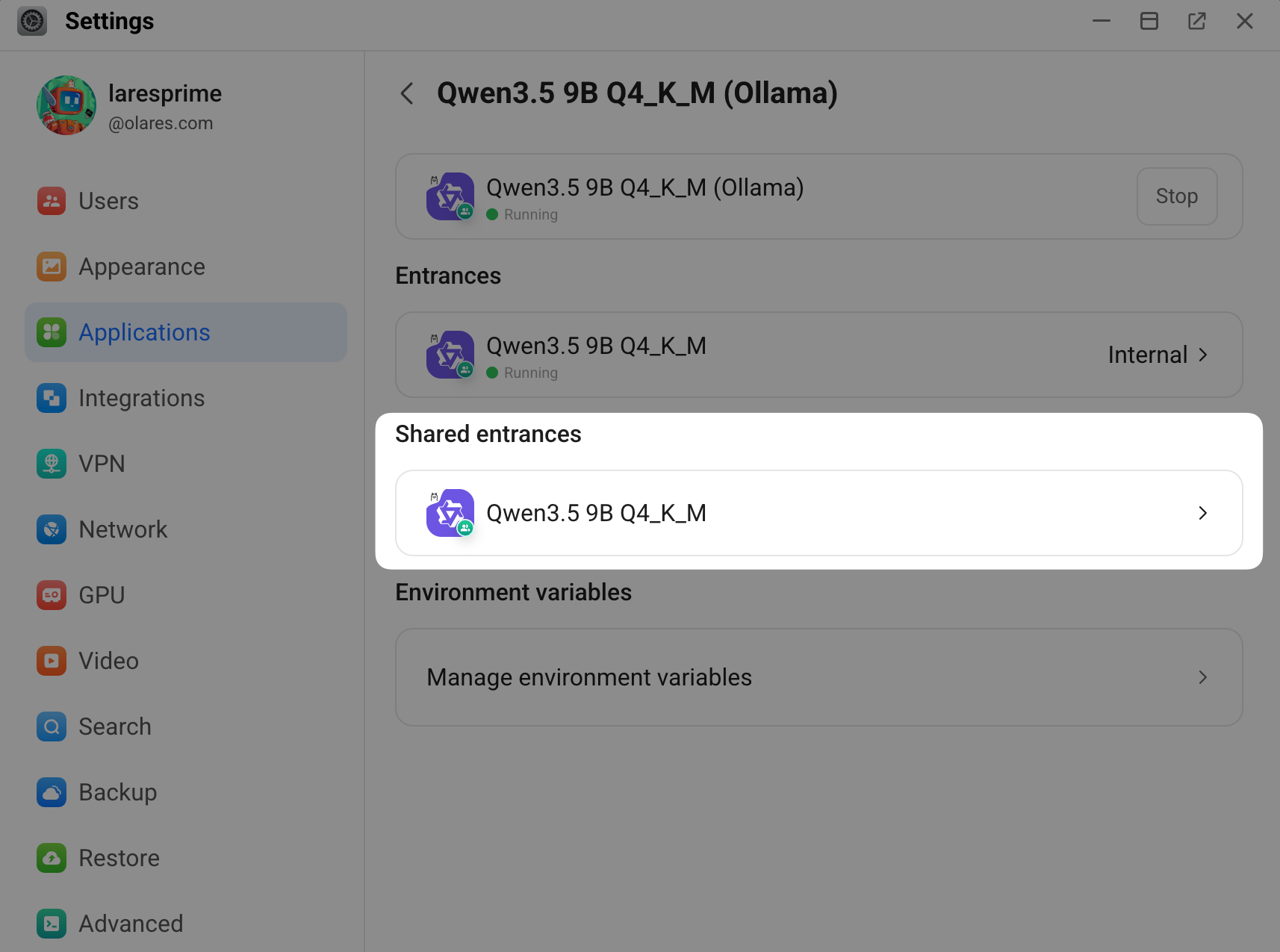
Task: Select the Backup sidebar icon
Action: click(x=51, y=792)
